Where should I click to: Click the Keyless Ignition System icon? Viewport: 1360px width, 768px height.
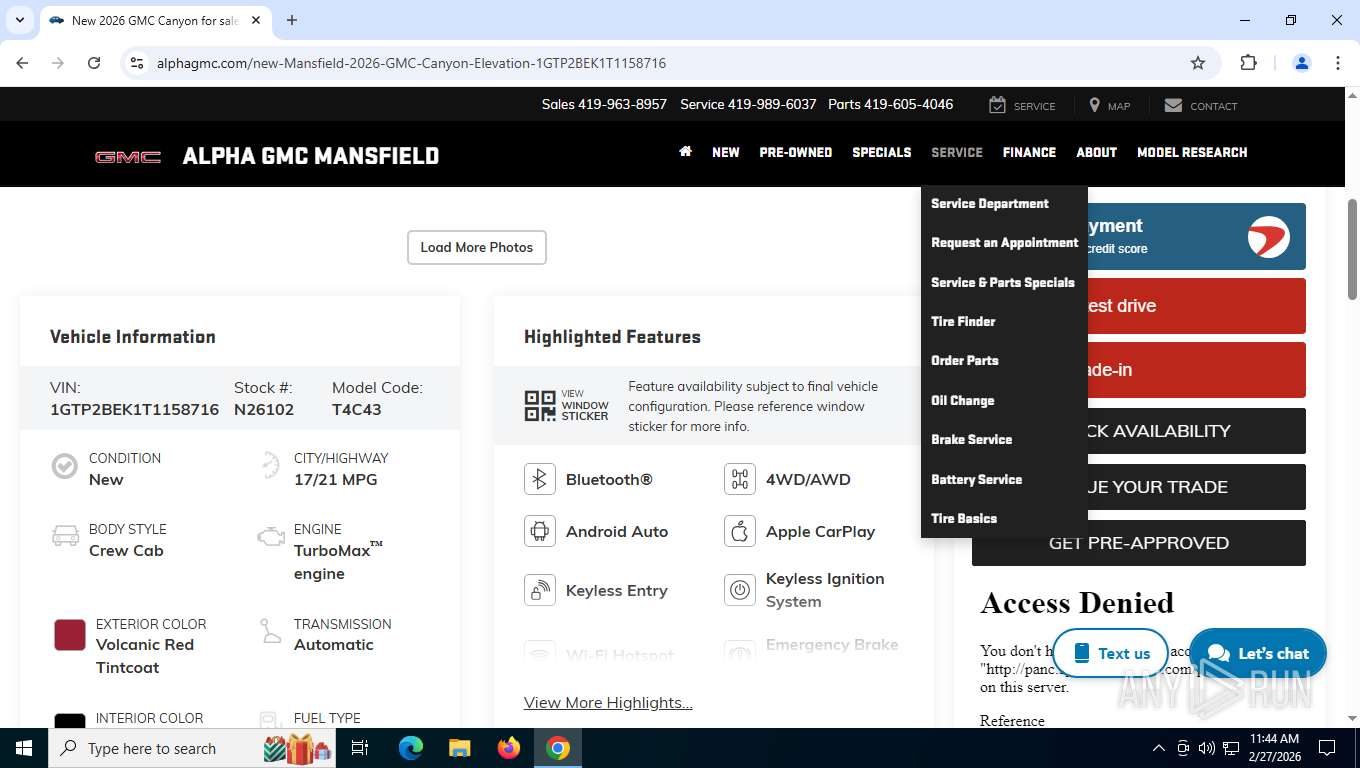740,590
